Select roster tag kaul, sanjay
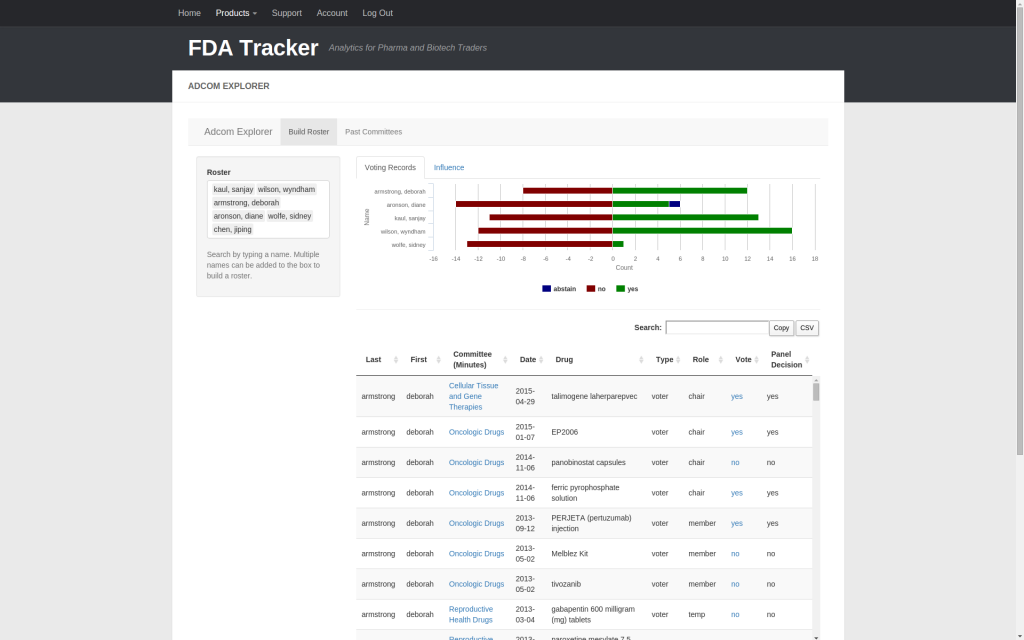1024x640 pixels. (x=233, y=189)
